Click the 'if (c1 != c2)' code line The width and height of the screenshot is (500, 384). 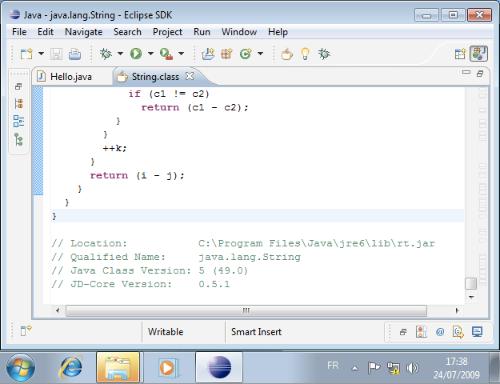click(x=169, y=94)
